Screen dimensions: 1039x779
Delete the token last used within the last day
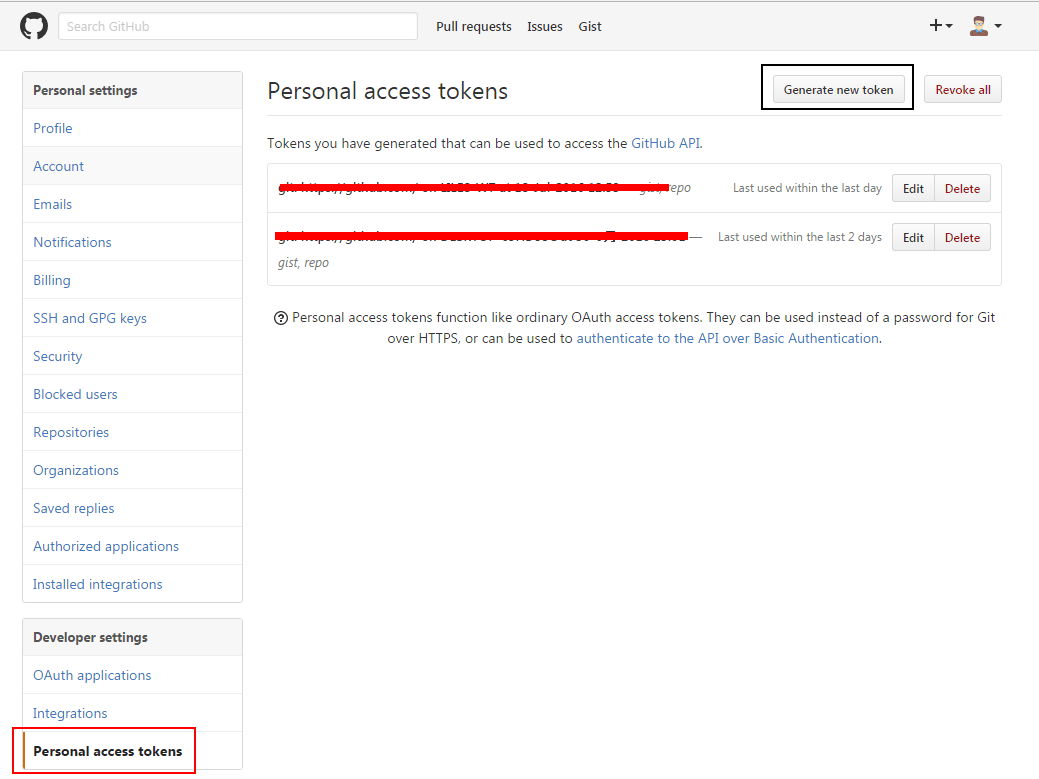click(962, 188)
